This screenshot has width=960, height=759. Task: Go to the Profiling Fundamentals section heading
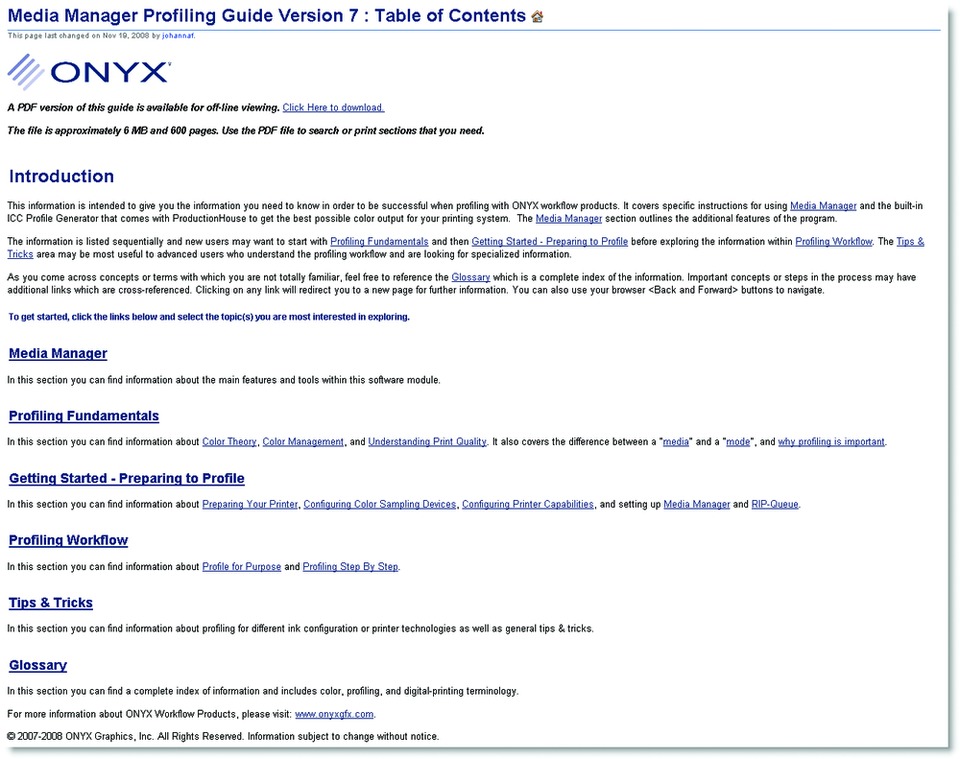[84, 416]
